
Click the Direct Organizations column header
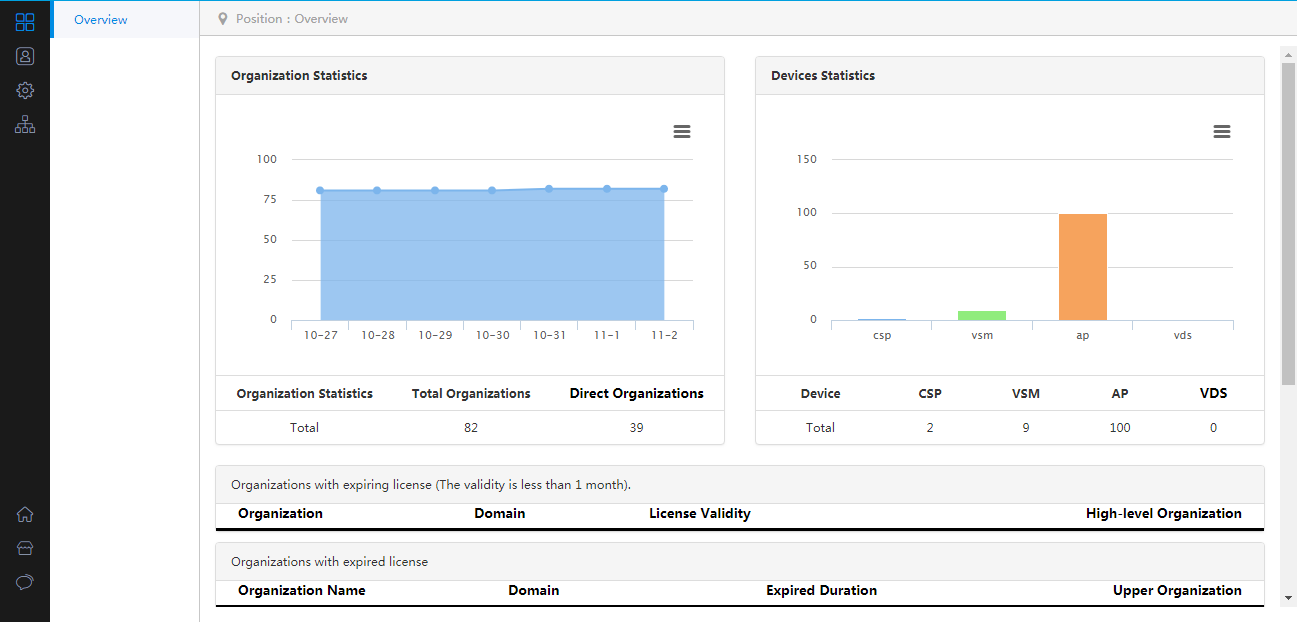click(637, 393)
